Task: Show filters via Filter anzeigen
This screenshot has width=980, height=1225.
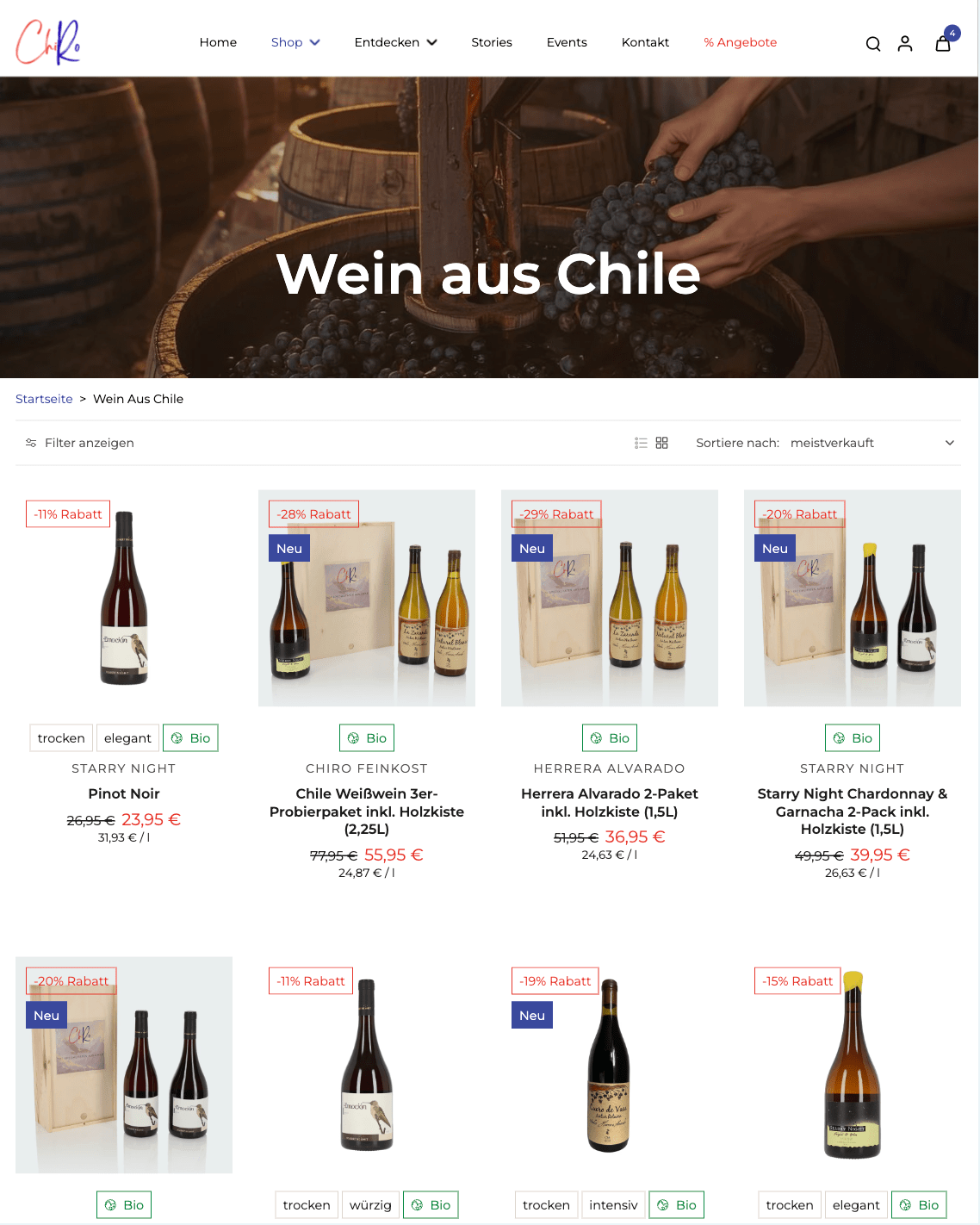Action: pos(90,443)
